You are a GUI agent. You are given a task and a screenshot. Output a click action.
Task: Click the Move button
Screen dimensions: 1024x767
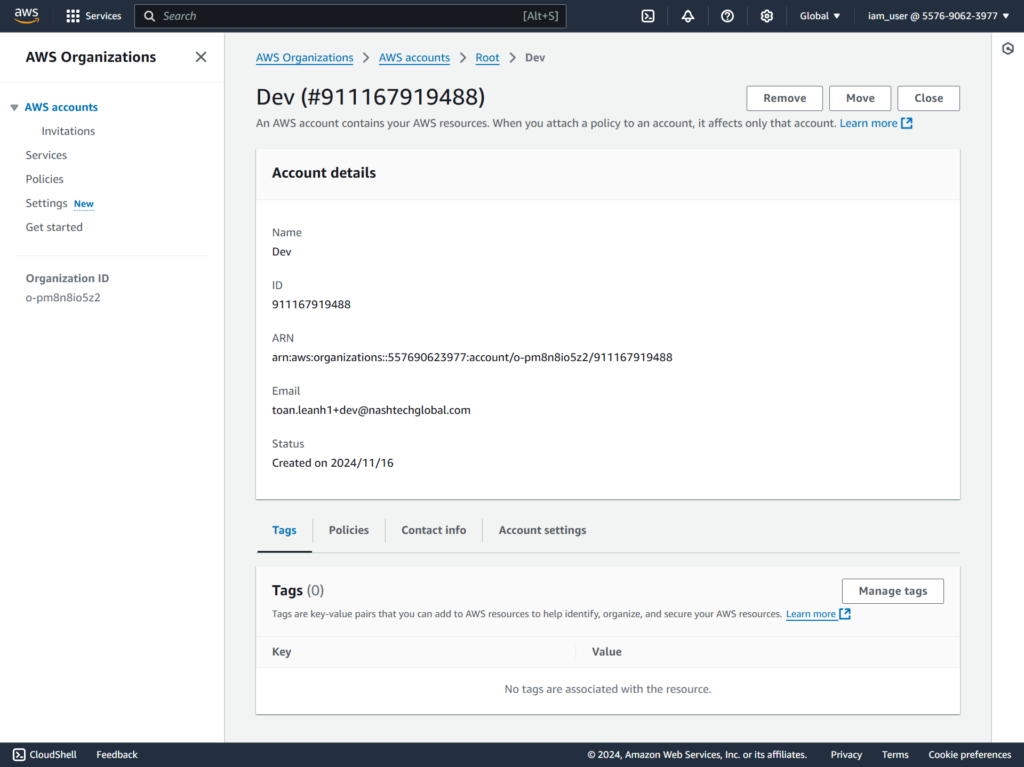click(x=860, y=98)
